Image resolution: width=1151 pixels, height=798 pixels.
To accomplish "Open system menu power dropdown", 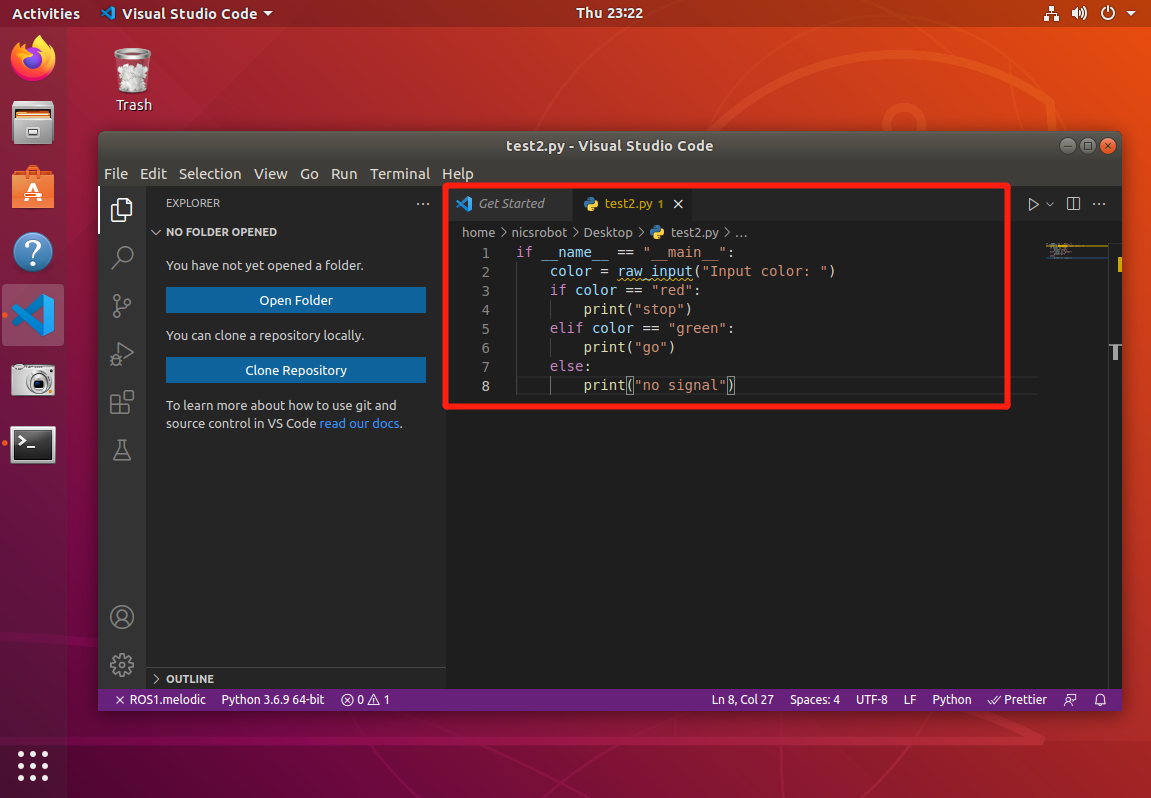I will (1117, 13).
